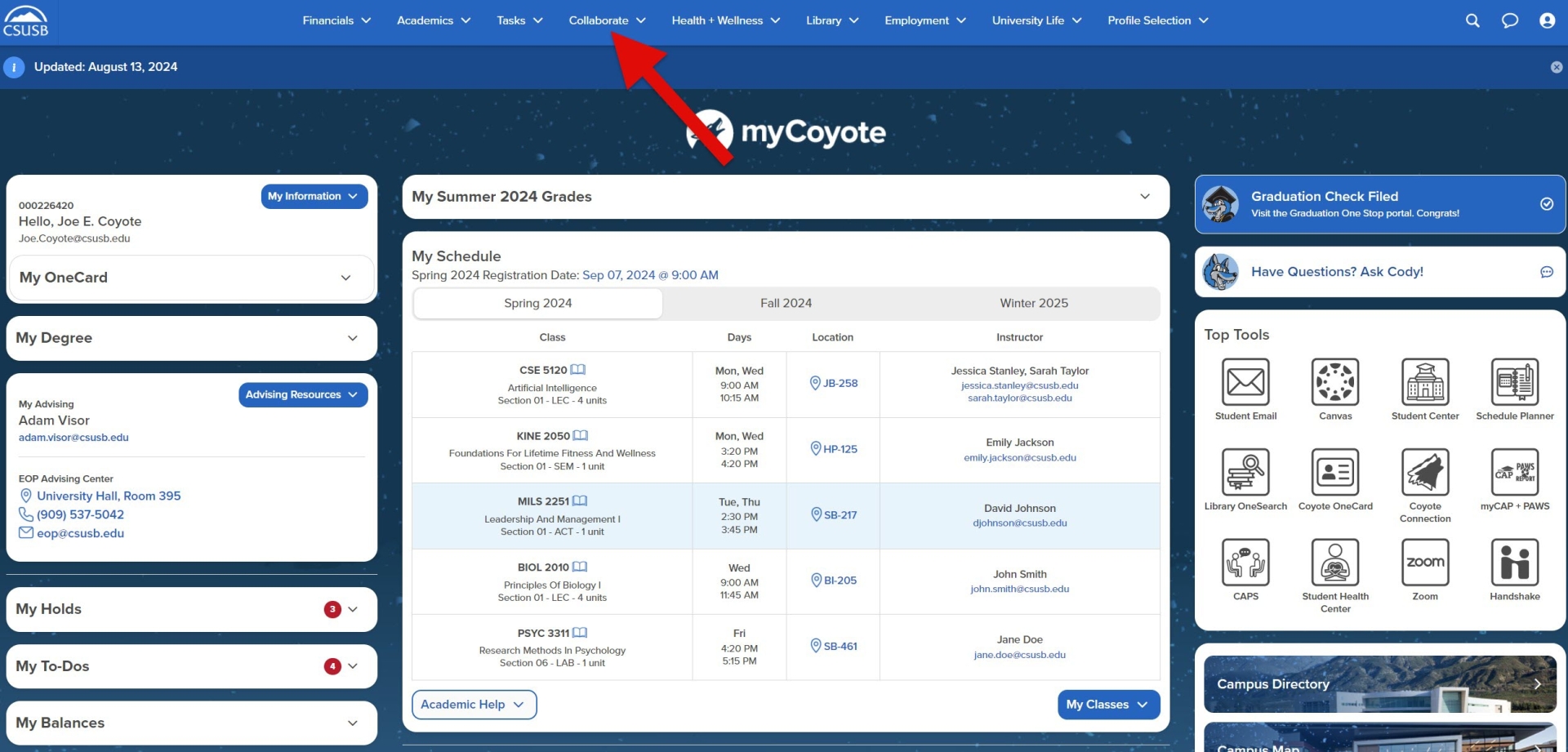Image resolution: width=1568 pixels, height=752 pixels.
Task: Open the Financials menu
Action: coord(336,20)
